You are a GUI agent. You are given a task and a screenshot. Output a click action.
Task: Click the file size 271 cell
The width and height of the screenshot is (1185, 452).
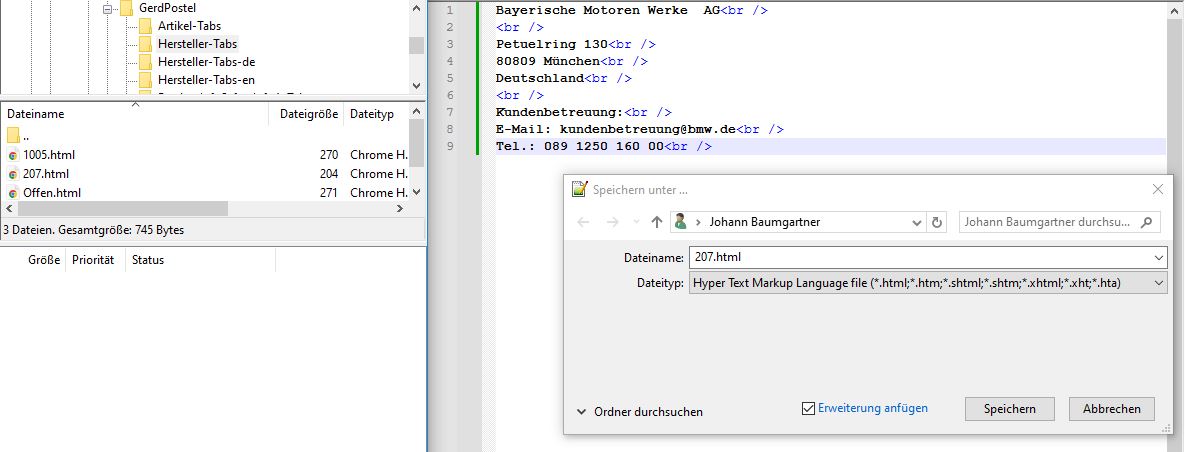(329, 193)
